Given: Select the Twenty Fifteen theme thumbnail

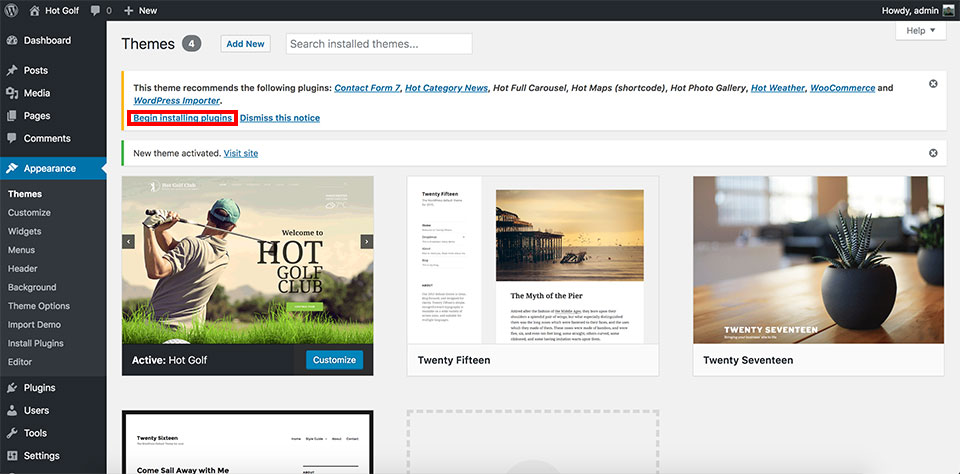Looking at the screenshot, I should 533,260.
